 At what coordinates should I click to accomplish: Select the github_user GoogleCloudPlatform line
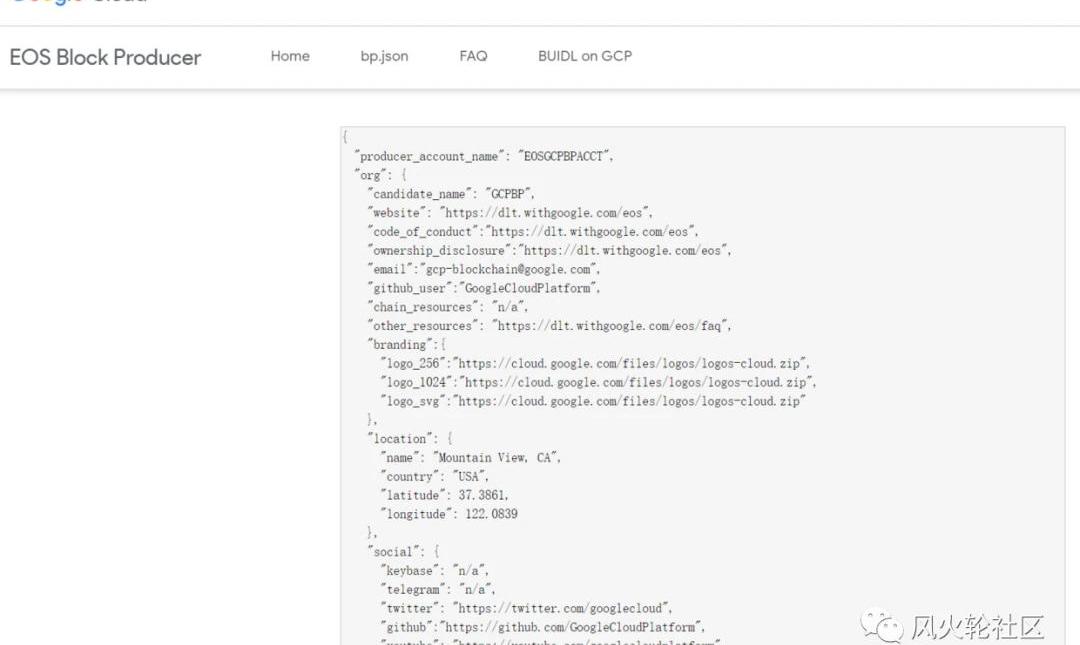[484, 288]
